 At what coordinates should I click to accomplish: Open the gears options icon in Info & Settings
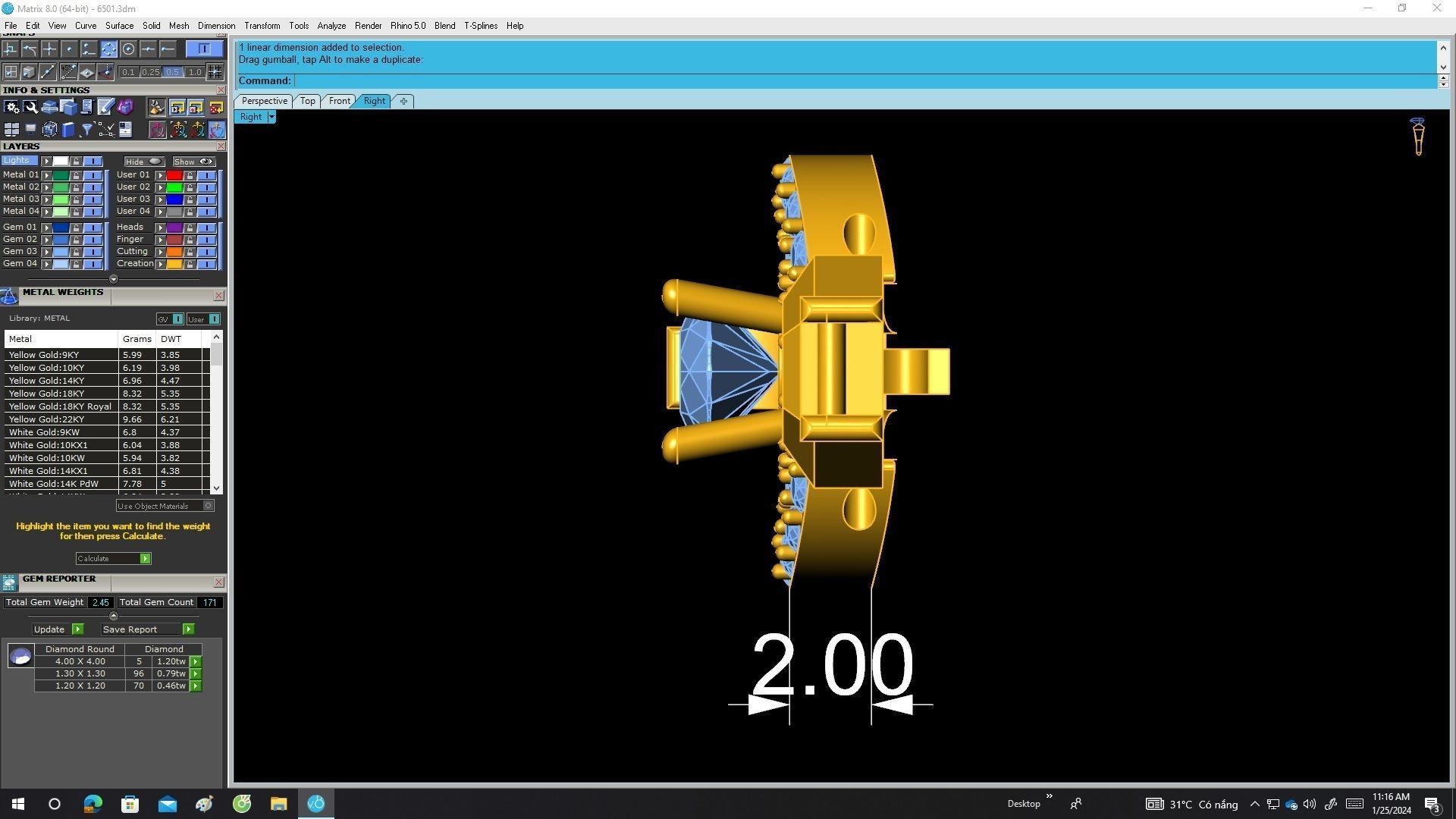(11, 107)
